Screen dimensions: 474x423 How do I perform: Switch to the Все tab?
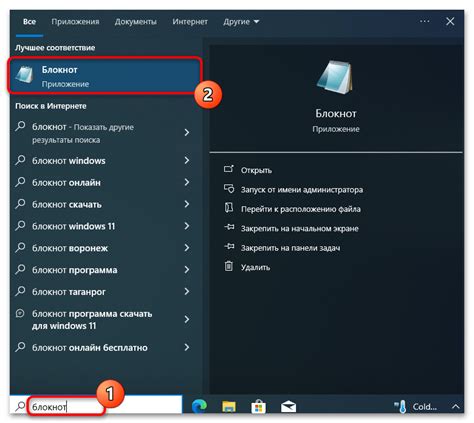(29, 22)
